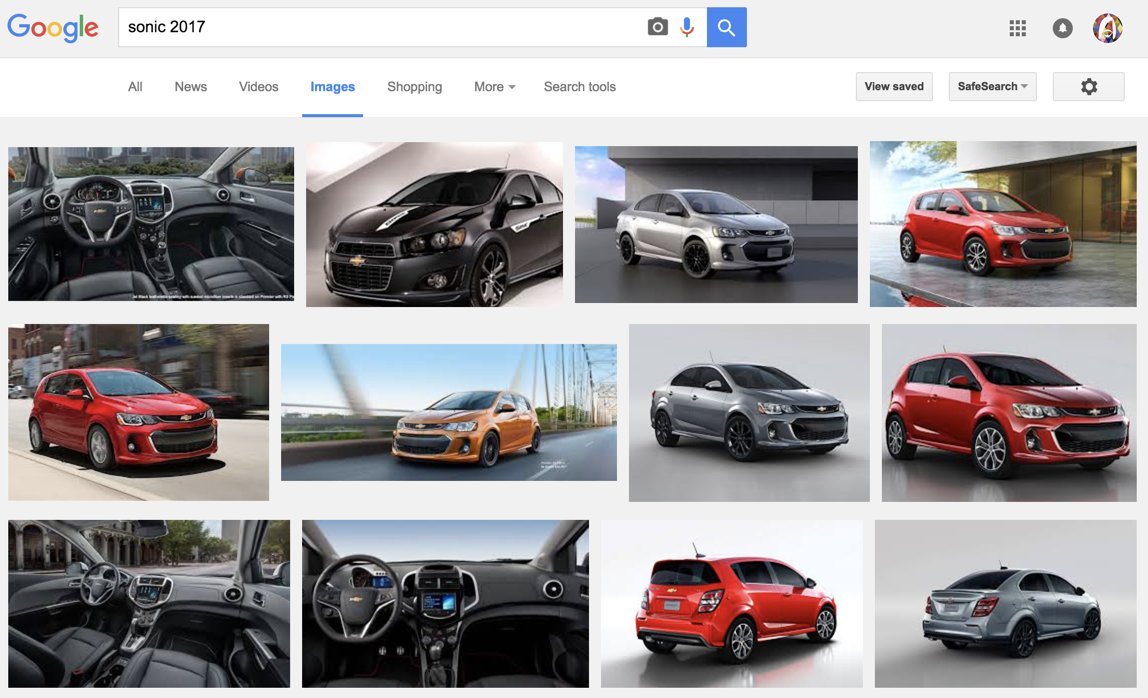The width and height of the screenshot is (1148, 698).
Task: Open the orange hatchback on bridge image
Action: coord(449,412)
